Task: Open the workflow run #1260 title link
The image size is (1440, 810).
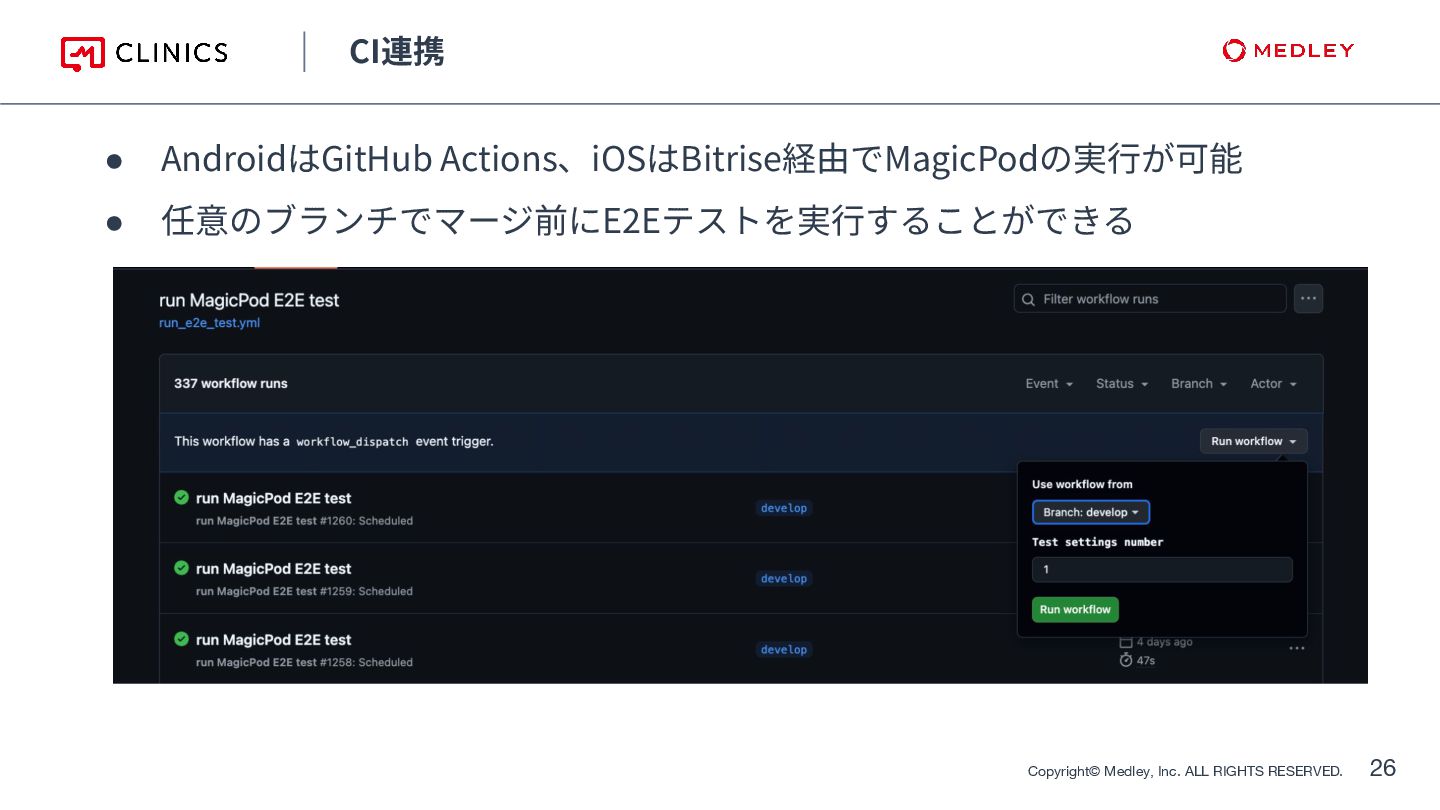Action: 273,498
